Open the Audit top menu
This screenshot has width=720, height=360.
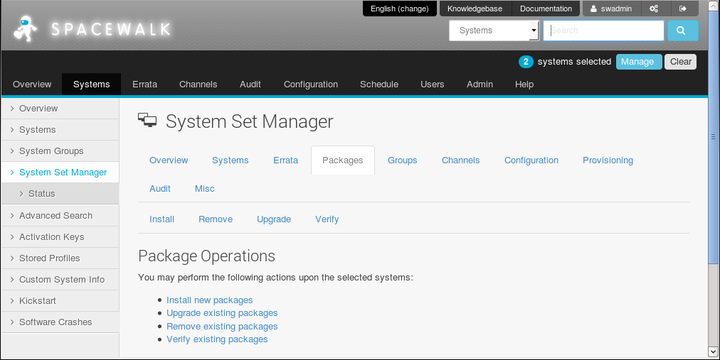coord(250,84)
